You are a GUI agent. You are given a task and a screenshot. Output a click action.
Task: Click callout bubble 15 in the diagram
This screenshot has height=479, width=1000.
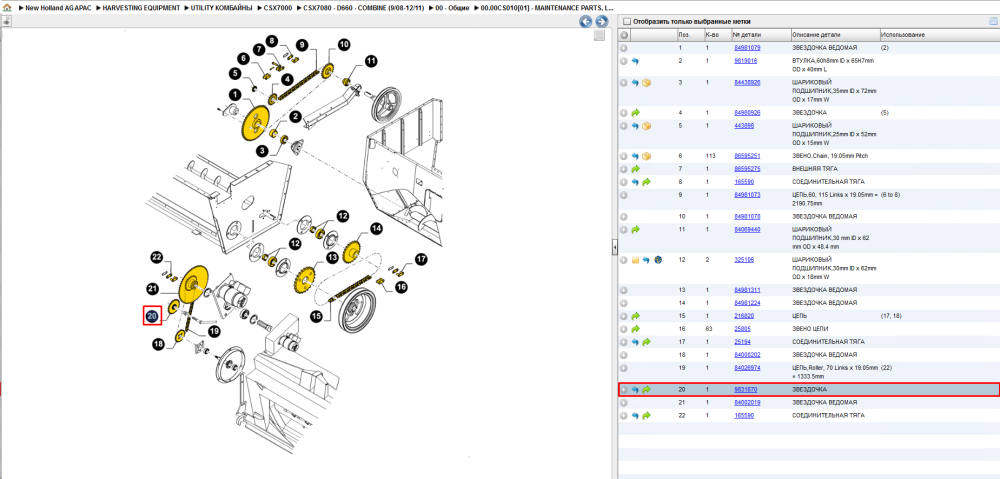(x=316, y=315)
